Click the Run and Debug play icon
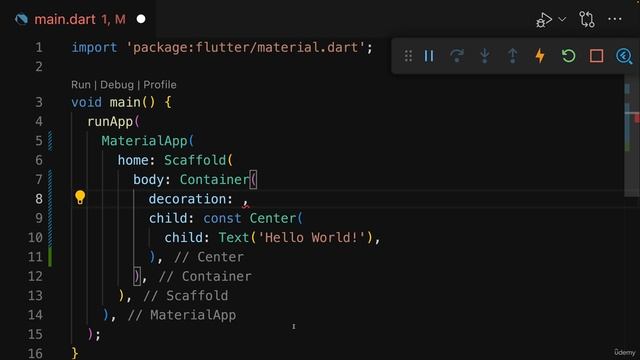The width and height of the screenshot is (640, 360). [544, 20]
